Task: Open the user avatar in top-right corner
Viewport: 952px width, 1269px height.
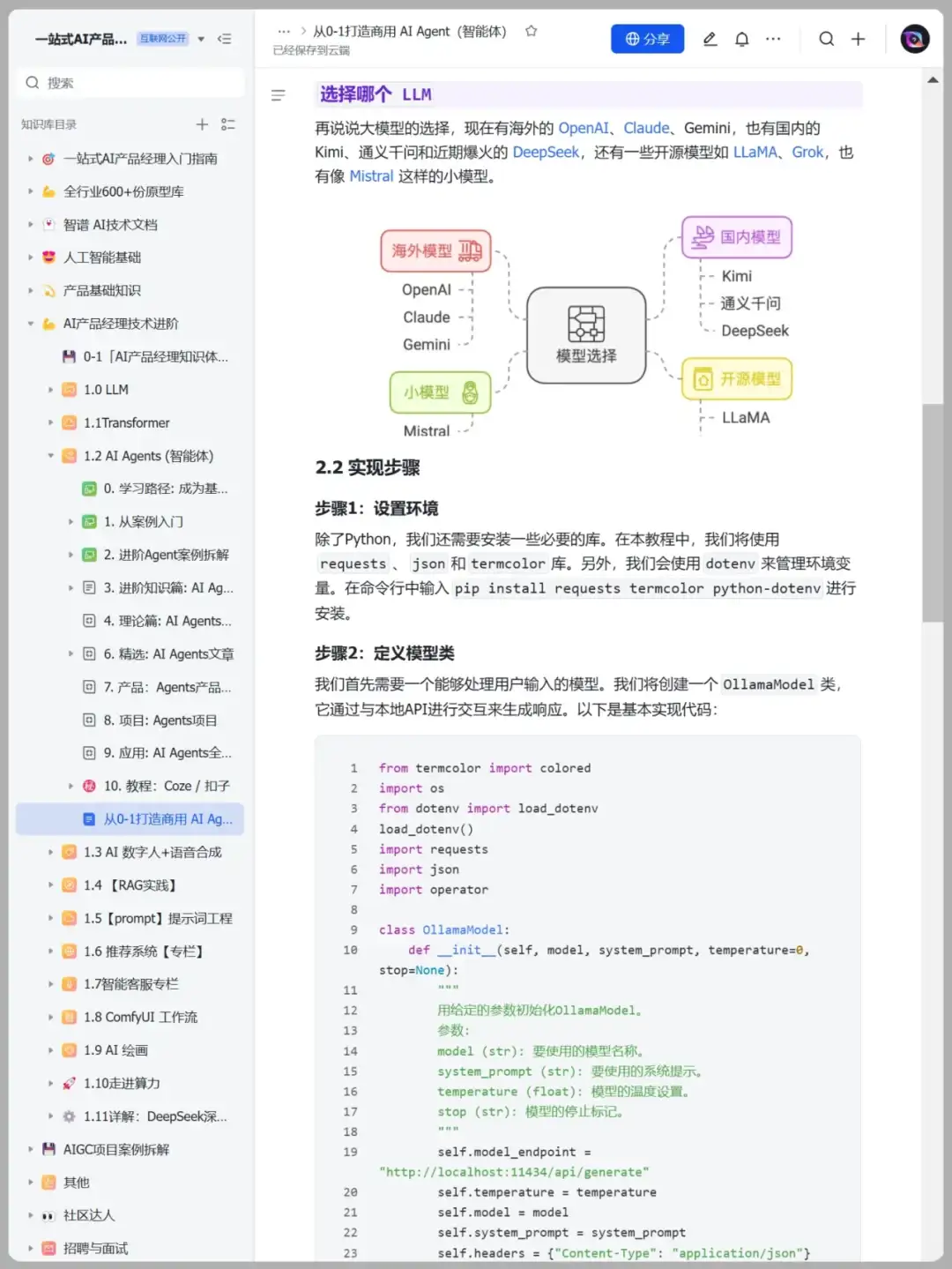Action: point(914,39)
